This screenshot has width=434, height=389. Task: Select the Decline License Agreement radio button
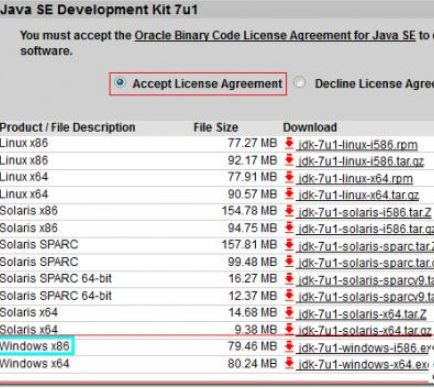(300, 82)
